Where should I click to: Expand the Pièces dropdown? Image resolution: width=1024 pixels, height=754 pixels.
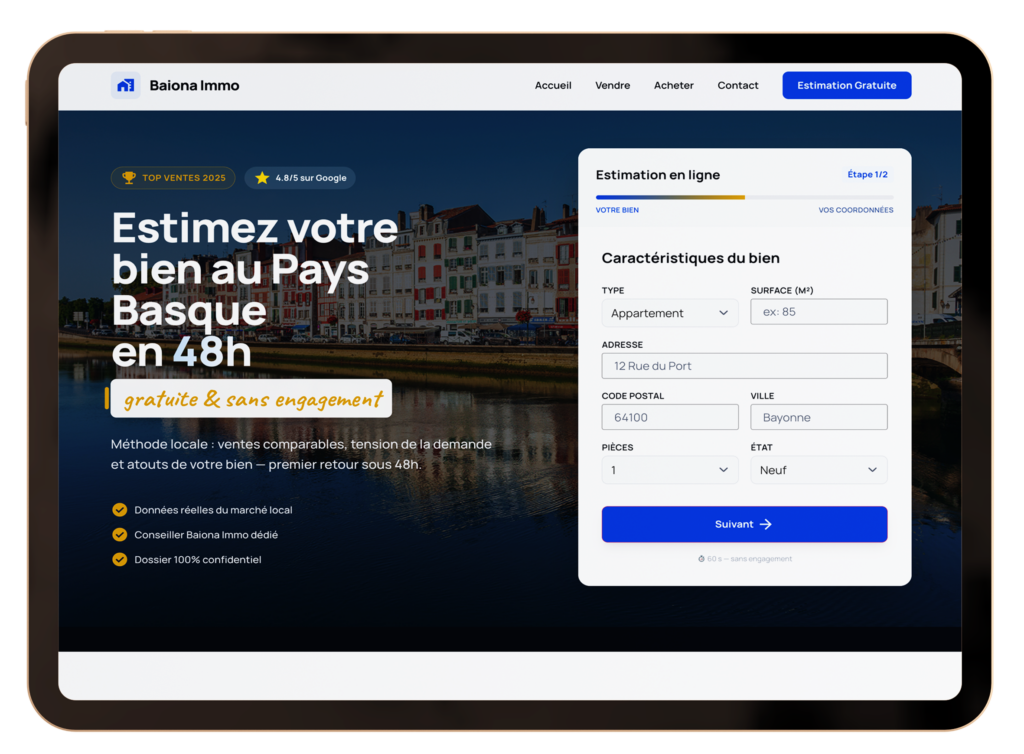[x=669, y=470]
